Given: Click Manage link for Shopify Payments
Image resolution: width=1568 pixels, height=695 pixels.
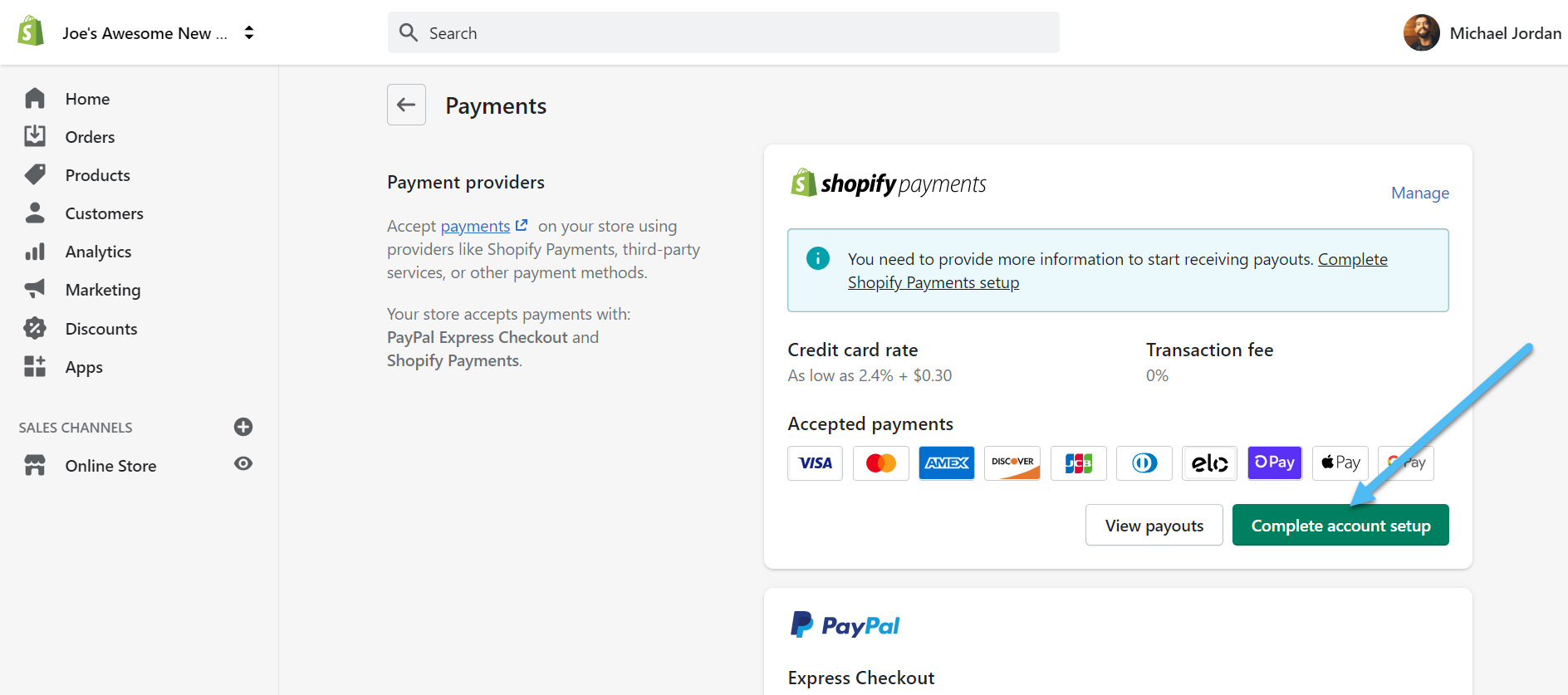Looking at the screenshot, I should coord(1419,193).
